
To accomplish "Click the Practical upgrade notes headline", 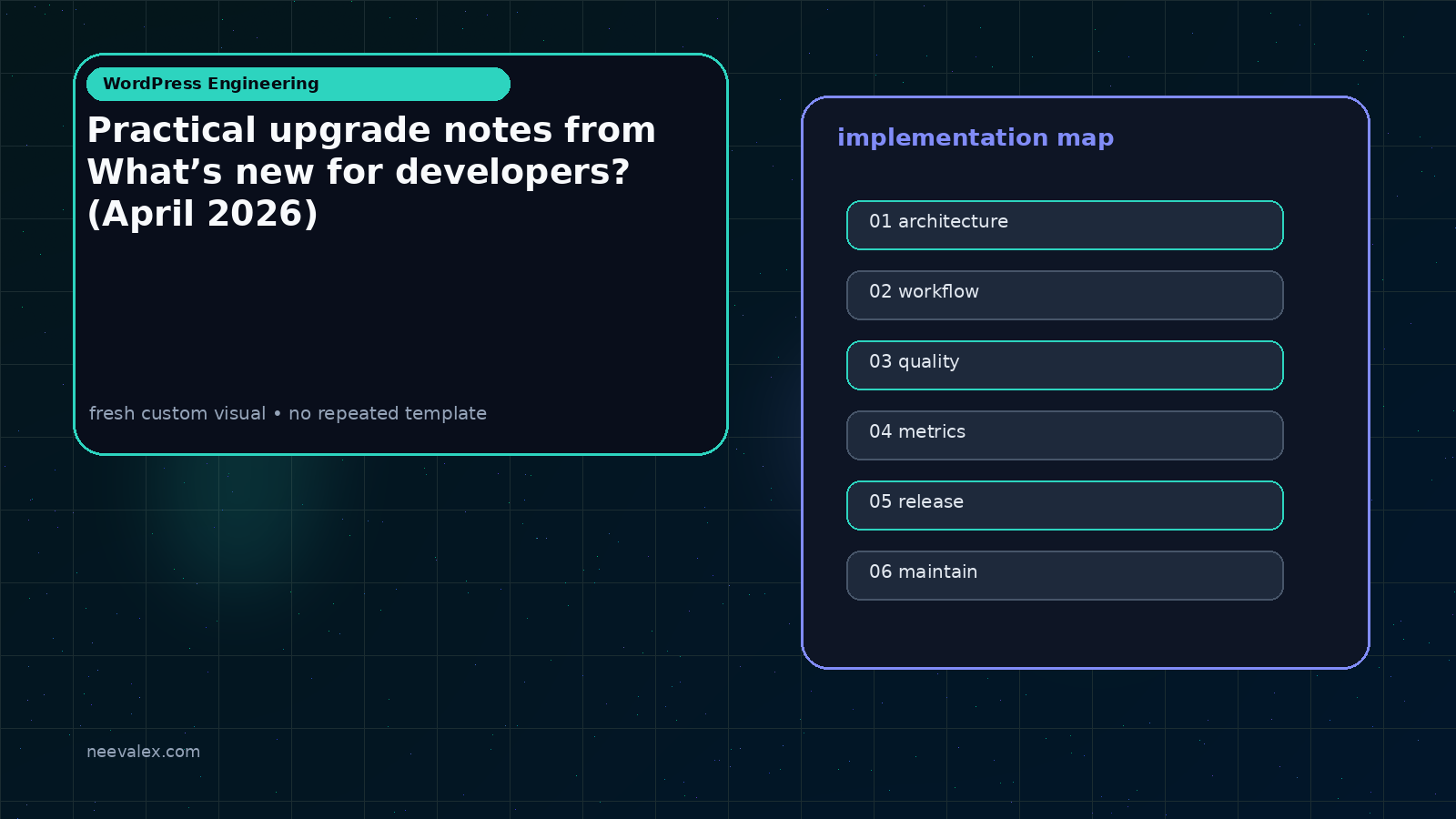I will (x=371, y=172).
